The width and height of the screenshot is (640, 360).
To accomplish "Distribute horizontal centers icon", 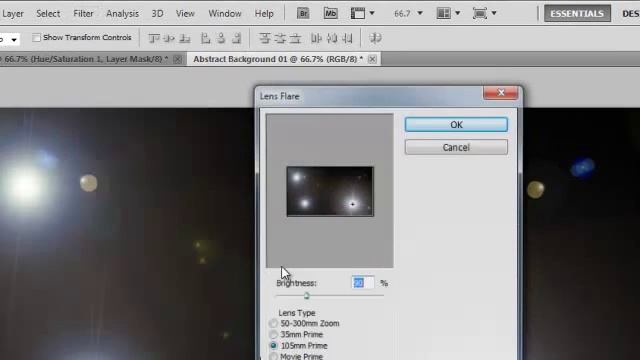I will pos(332,38).
